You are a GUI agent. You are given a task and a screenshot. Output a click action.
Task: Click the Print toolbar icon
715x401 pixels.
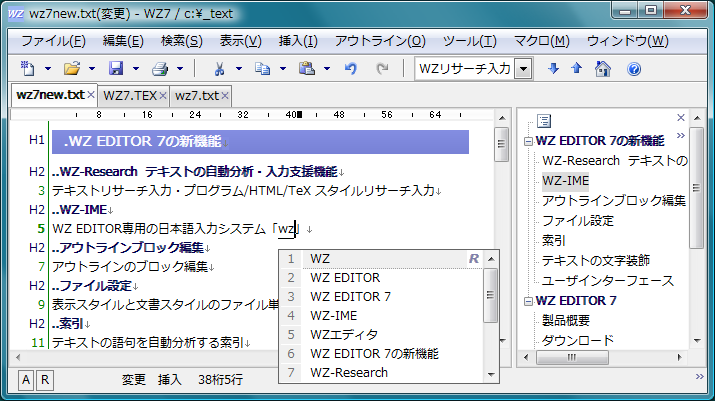(160, 69)
